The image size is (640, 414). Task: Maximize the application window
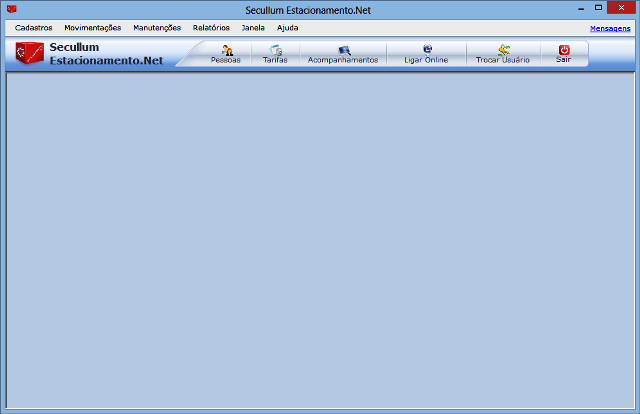coord(598,8)
